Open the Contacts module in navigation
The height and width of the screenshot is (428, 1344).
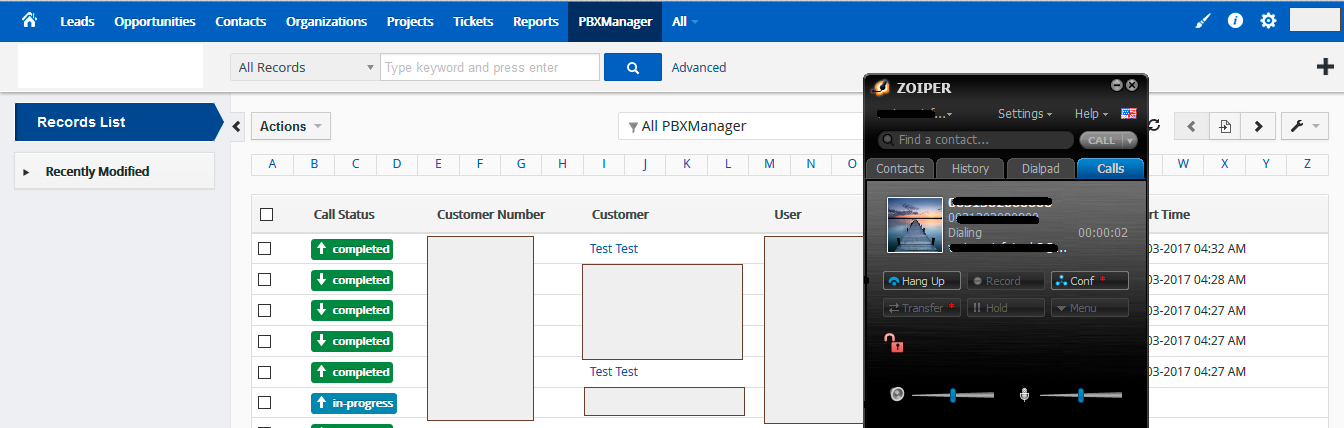241,21
